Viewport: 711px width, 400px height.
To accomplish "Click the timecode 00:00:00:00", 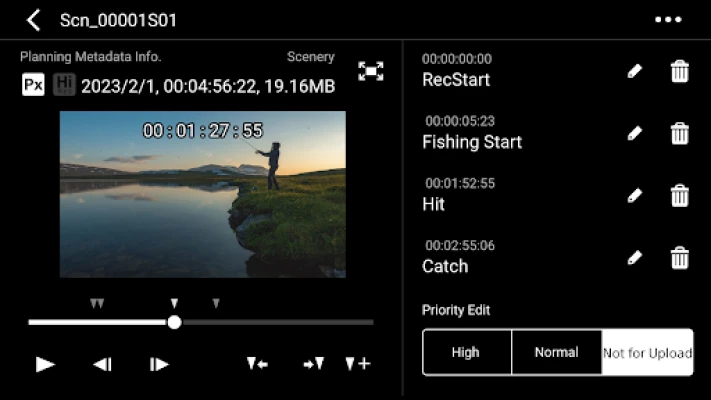I will [457, 59].
